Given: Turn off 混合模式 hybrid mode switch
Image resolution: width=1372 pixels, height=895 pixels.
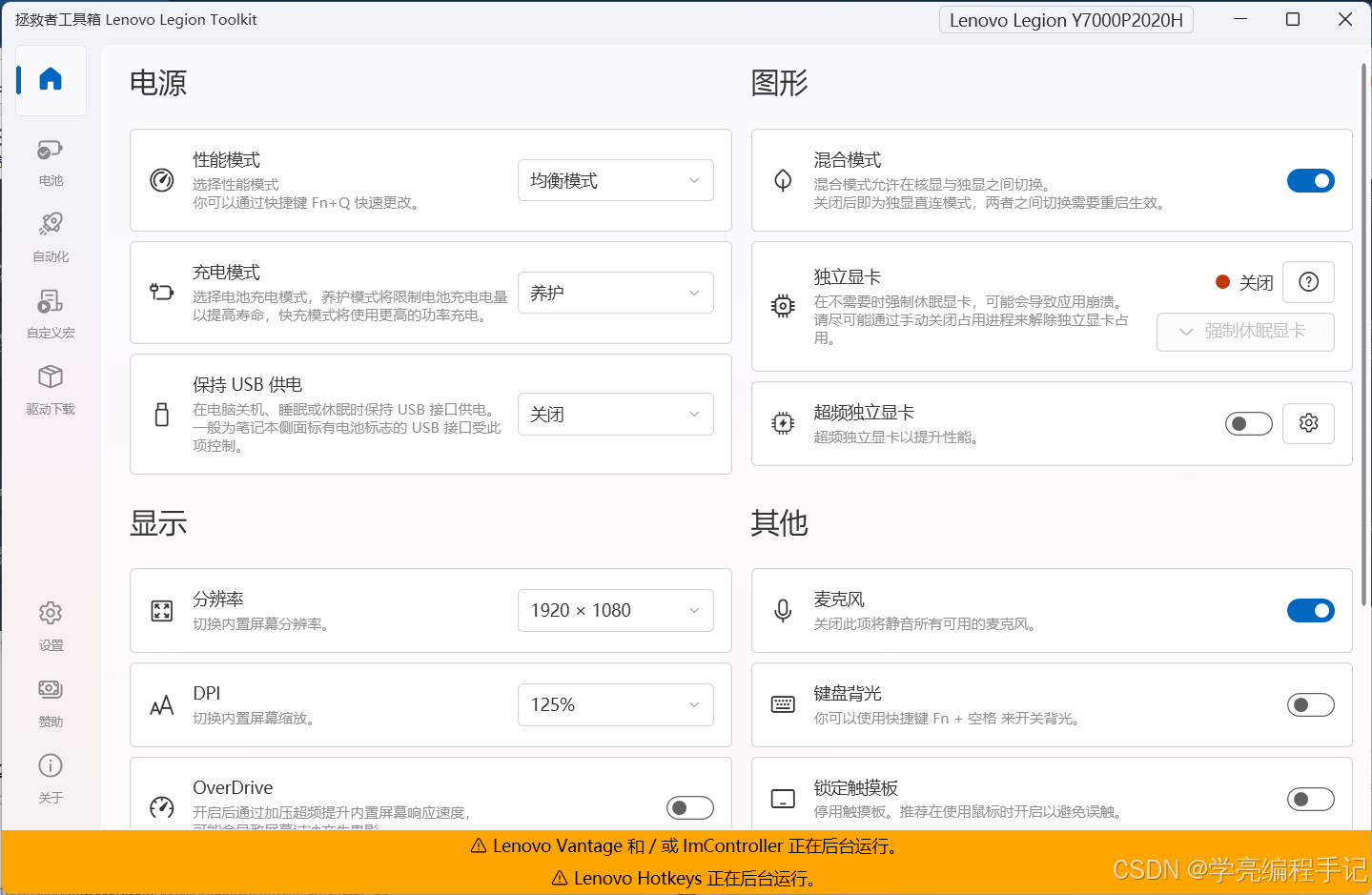Looking at the screenshot, I should 1311,180.
